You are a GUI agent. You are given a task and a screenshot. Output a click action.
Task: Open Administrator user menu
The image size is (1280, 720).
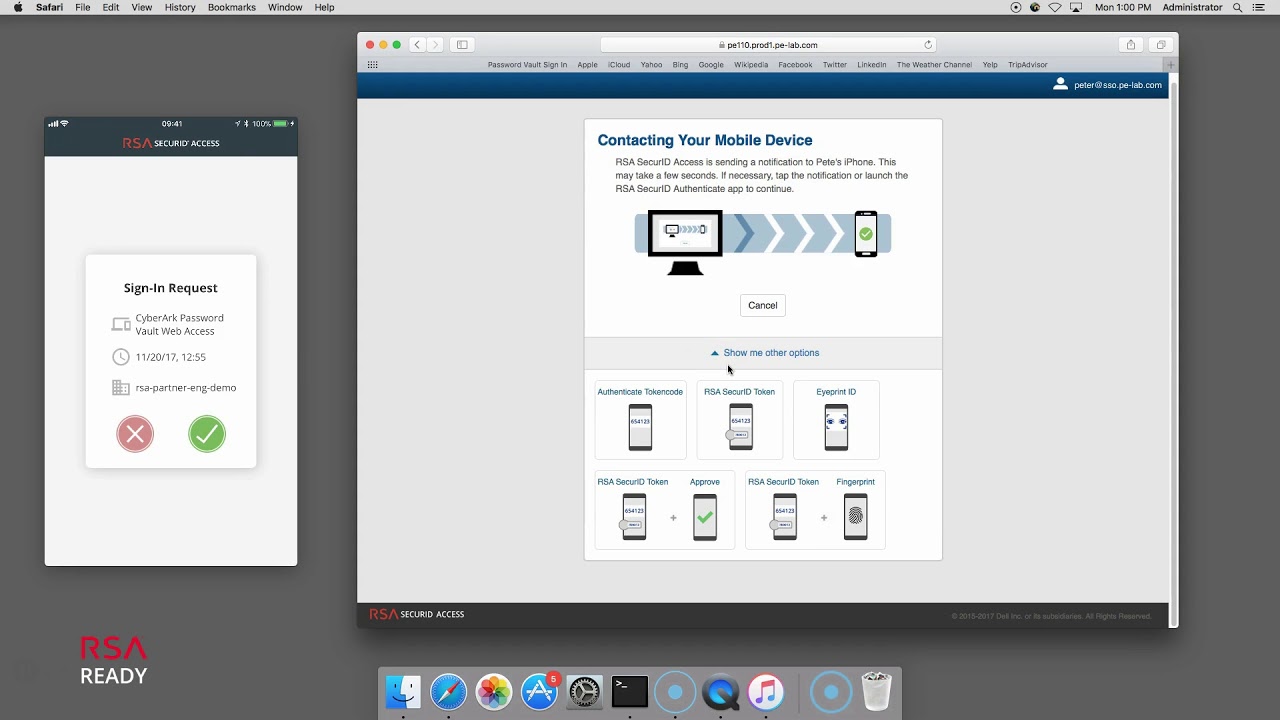pyautogui.click(x=1192, y=7)
